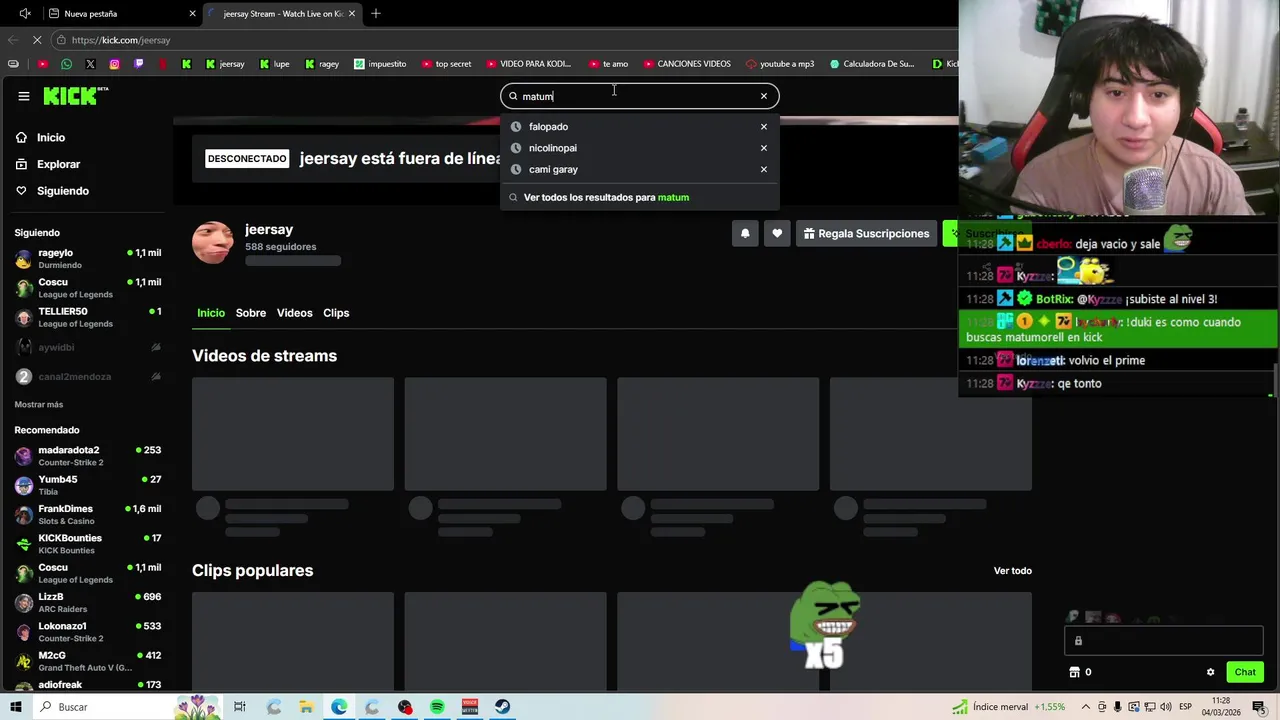1280x720 pixels.
Task: Open chat settings gear icon
Action: point(1210,672)
